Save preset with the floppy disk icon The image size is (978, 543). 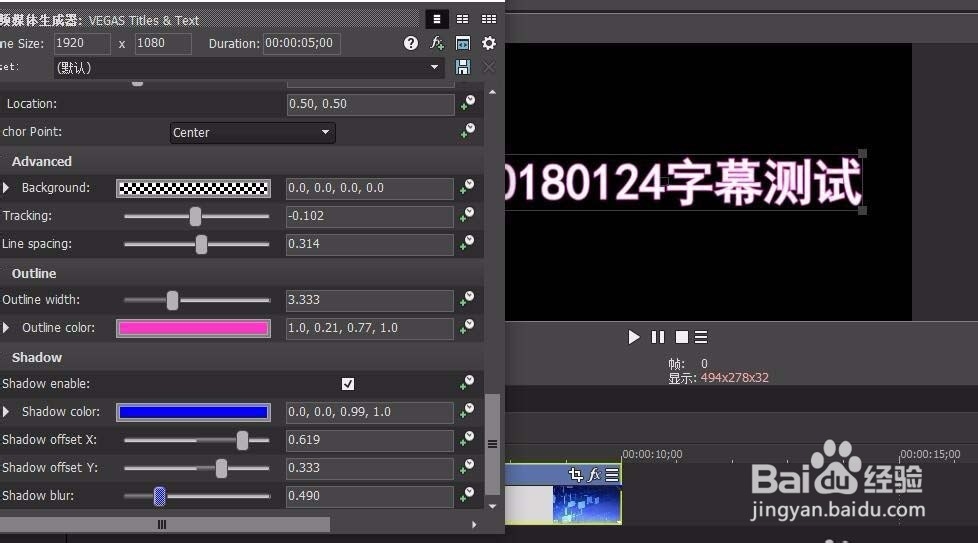[463, 67]
